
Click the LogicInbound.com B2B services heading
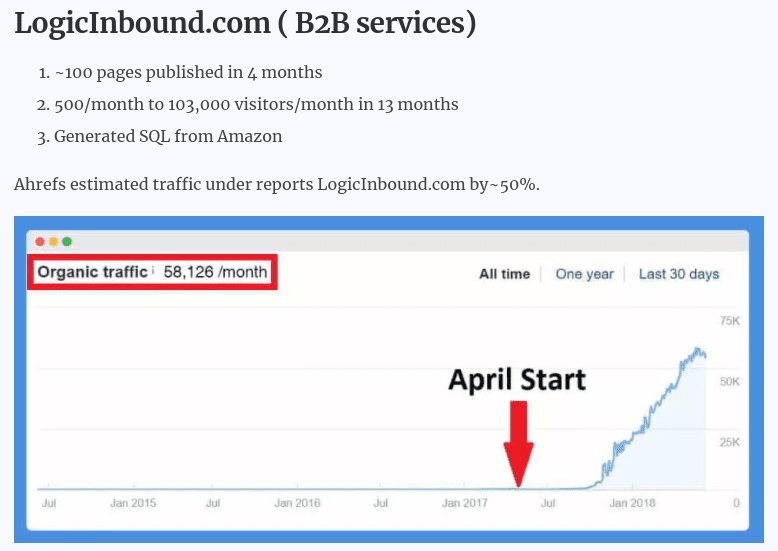click(245, 23)
